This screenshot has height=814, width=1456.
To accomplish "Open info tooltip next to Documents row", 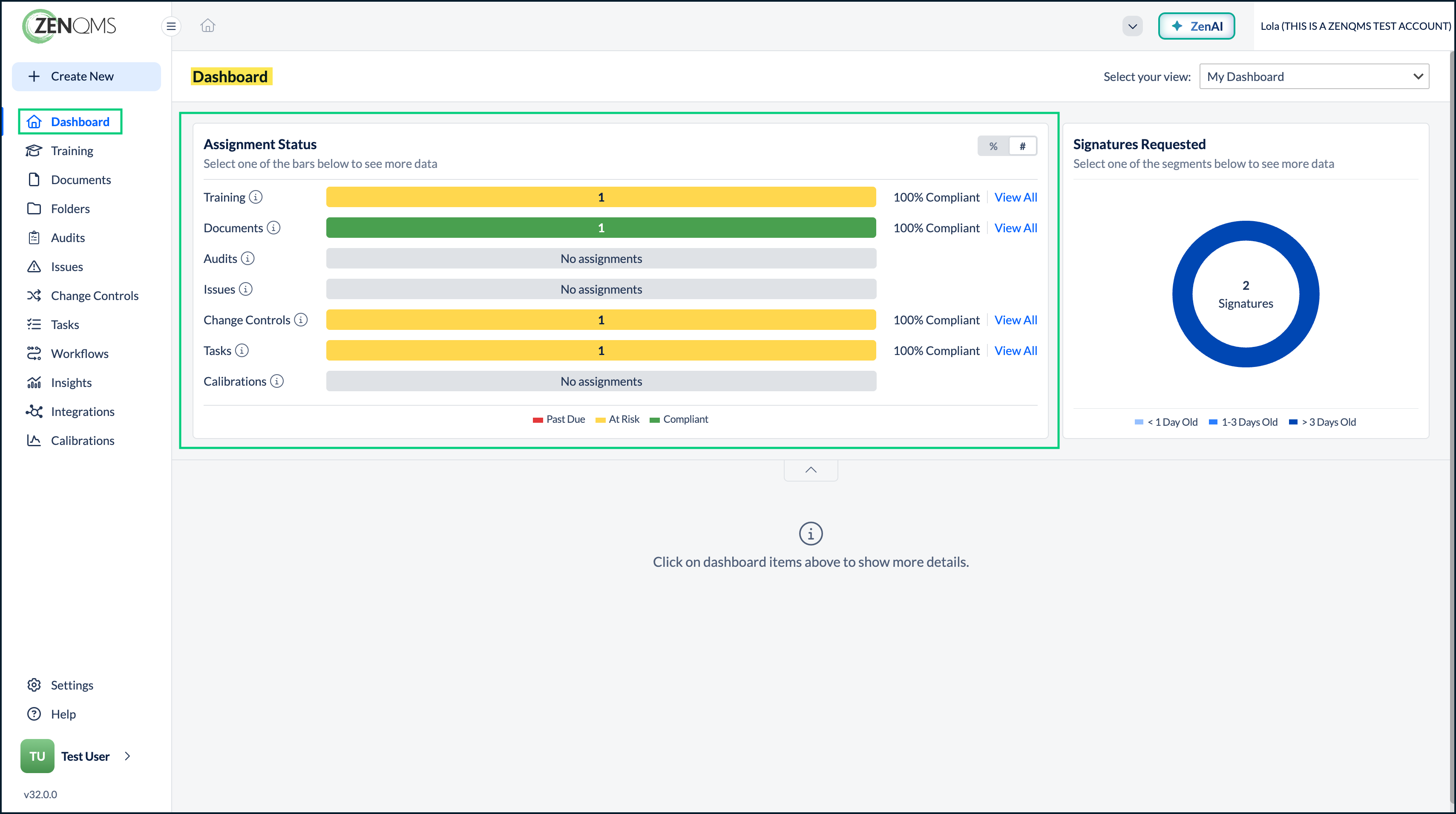I will click(273, 228).
